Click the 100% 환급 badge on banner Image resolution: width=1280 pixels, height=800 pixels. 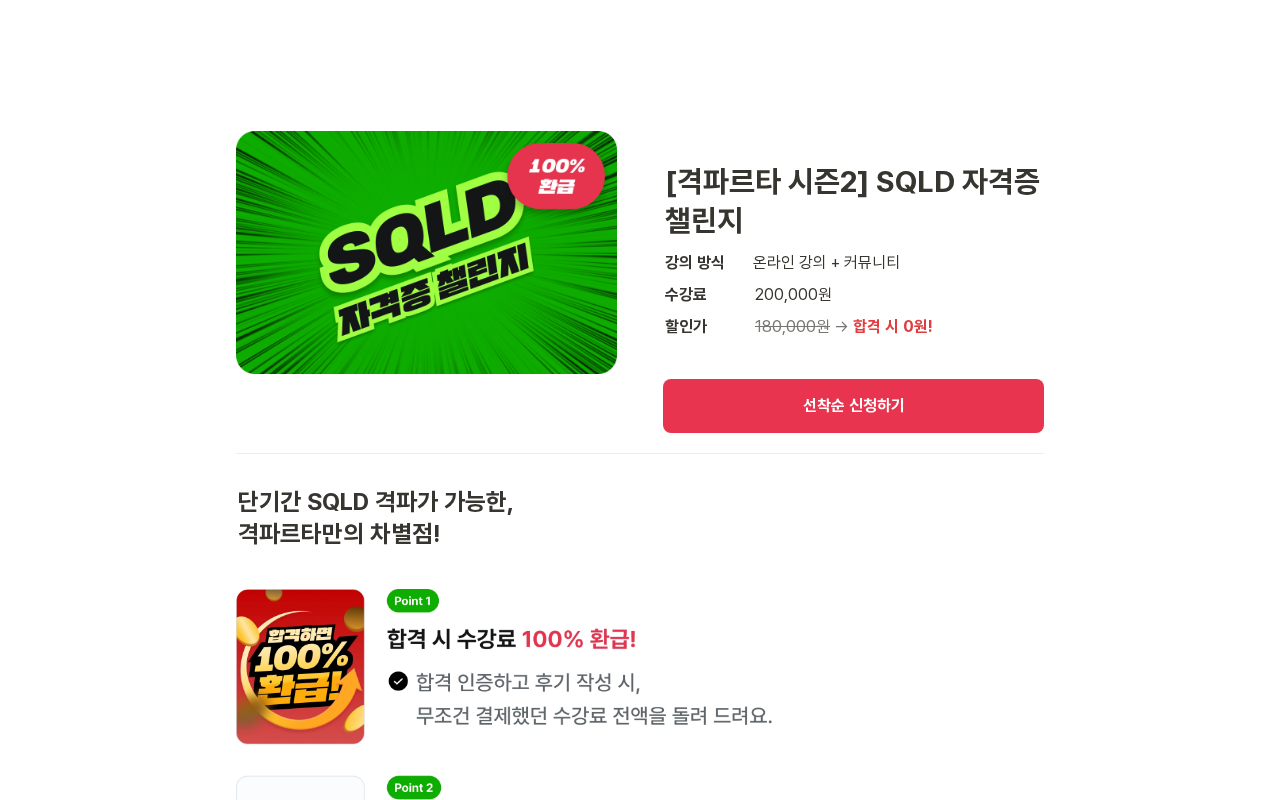(556, 176)
